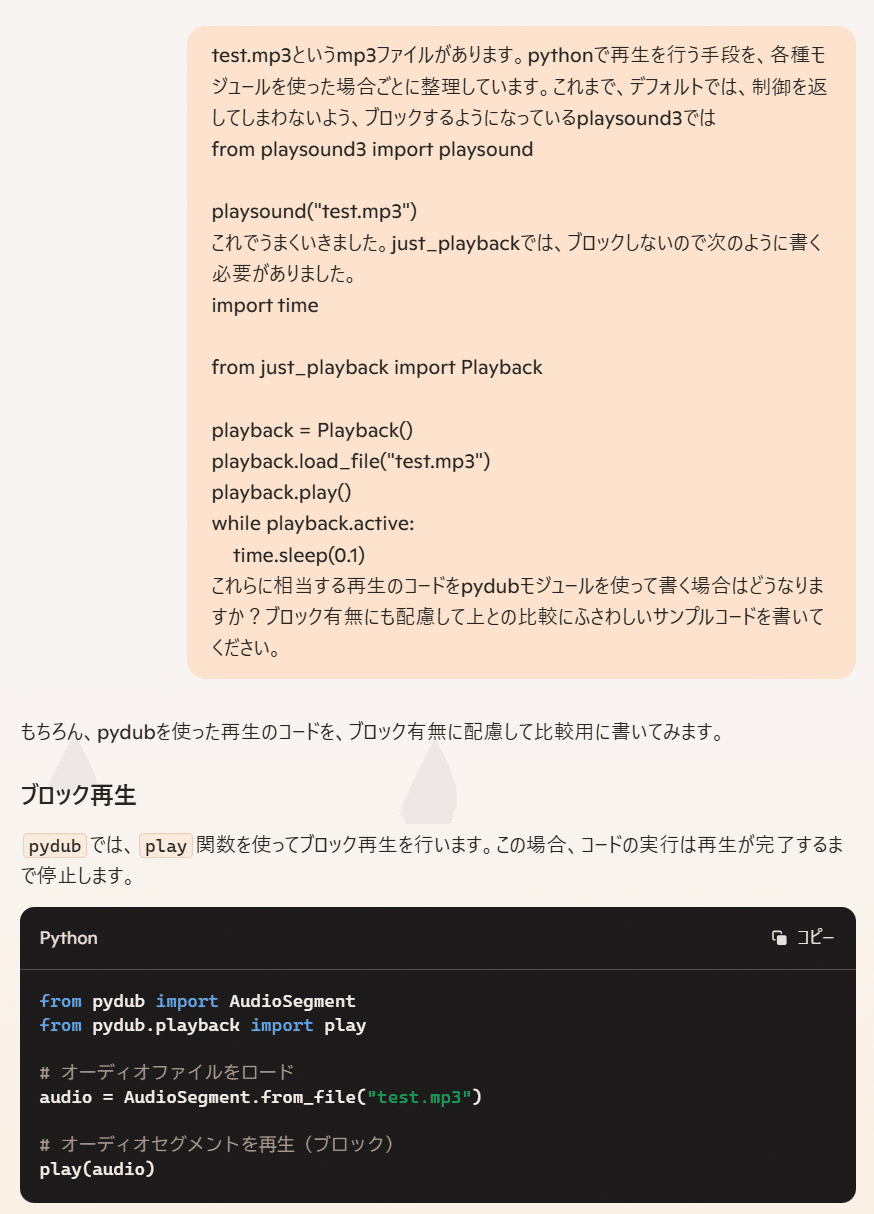Click the playsound("test.mp3") line in the user message

[x=314, y=211]
